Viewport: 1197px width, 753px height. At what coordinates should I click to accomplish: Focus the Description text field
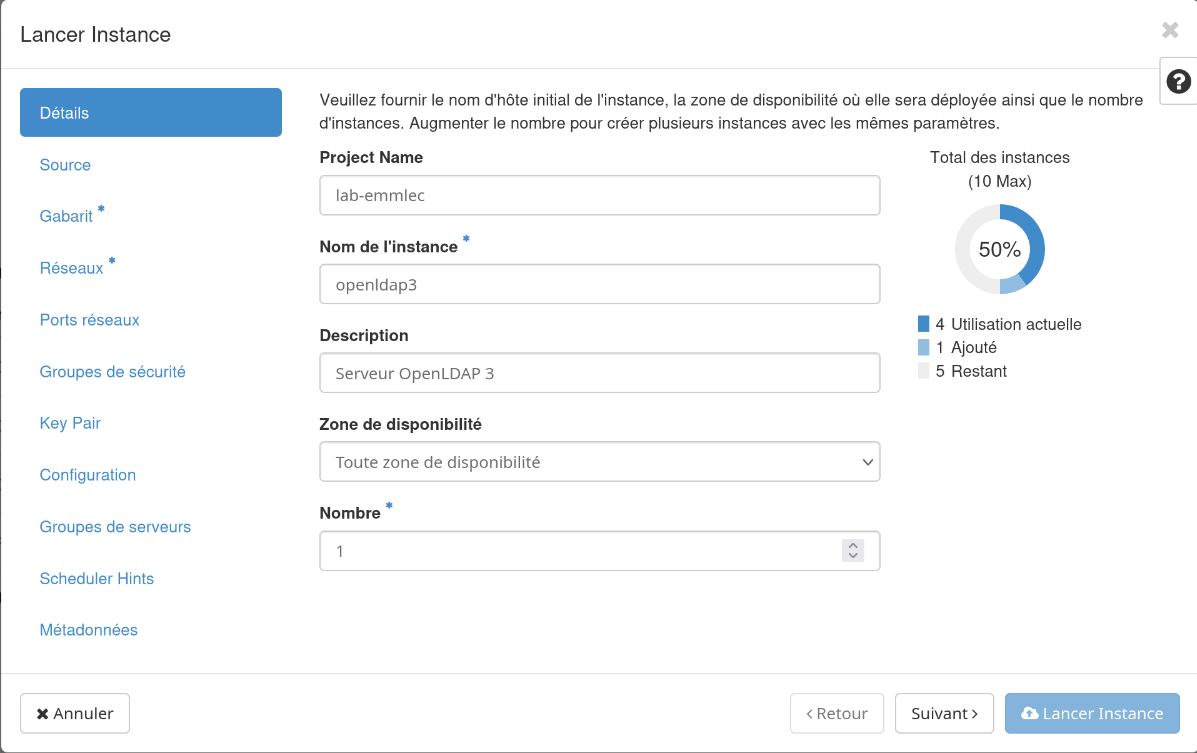click(x=599, y=373)
